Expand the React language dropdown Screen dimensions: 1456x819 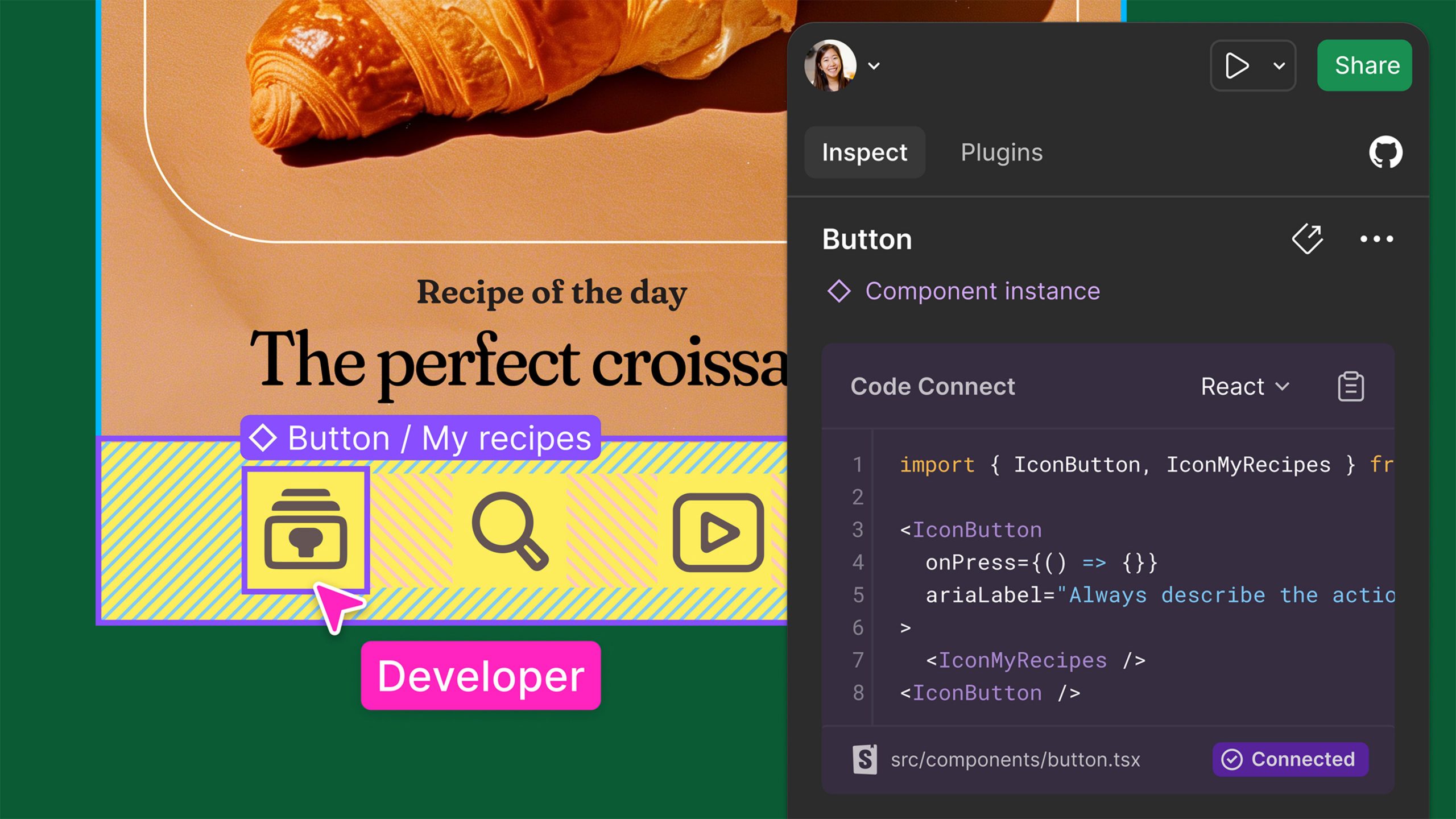pyautogui.click(x=1245, y=386)
